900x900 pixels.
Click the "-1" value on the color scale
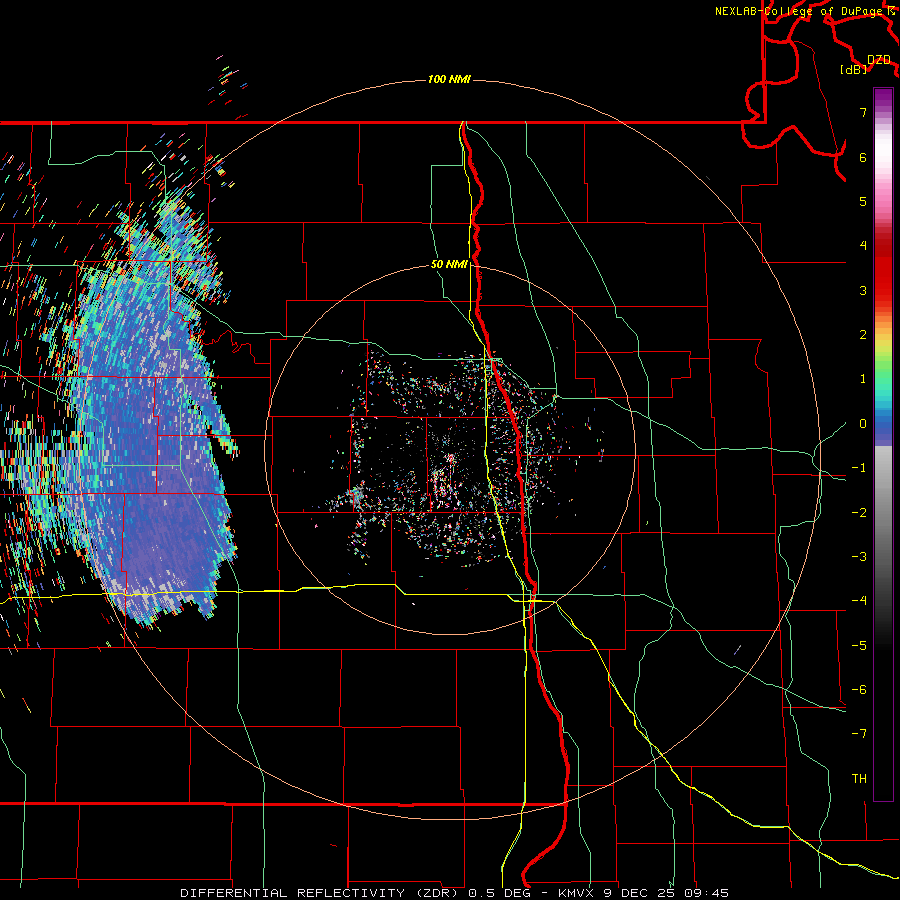(859, 468)
